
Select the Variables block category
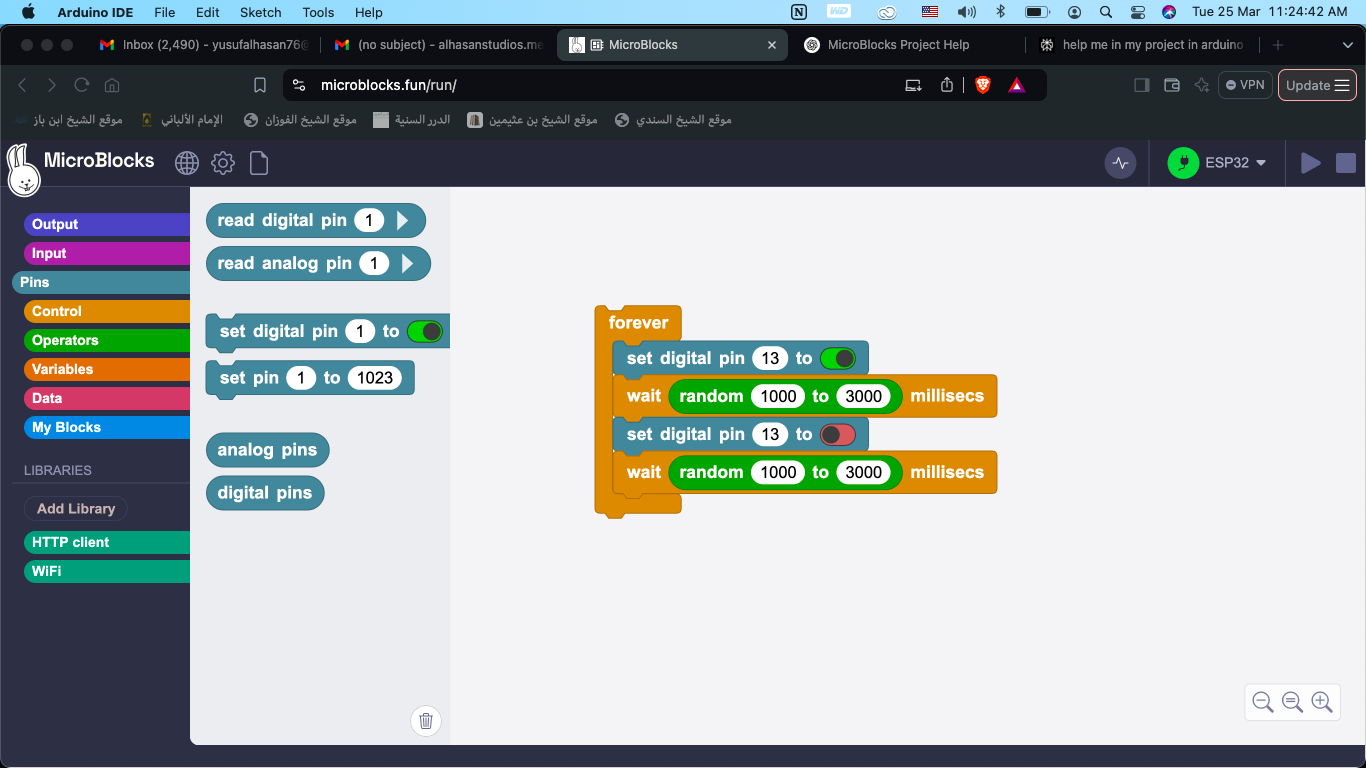[107, 369]
